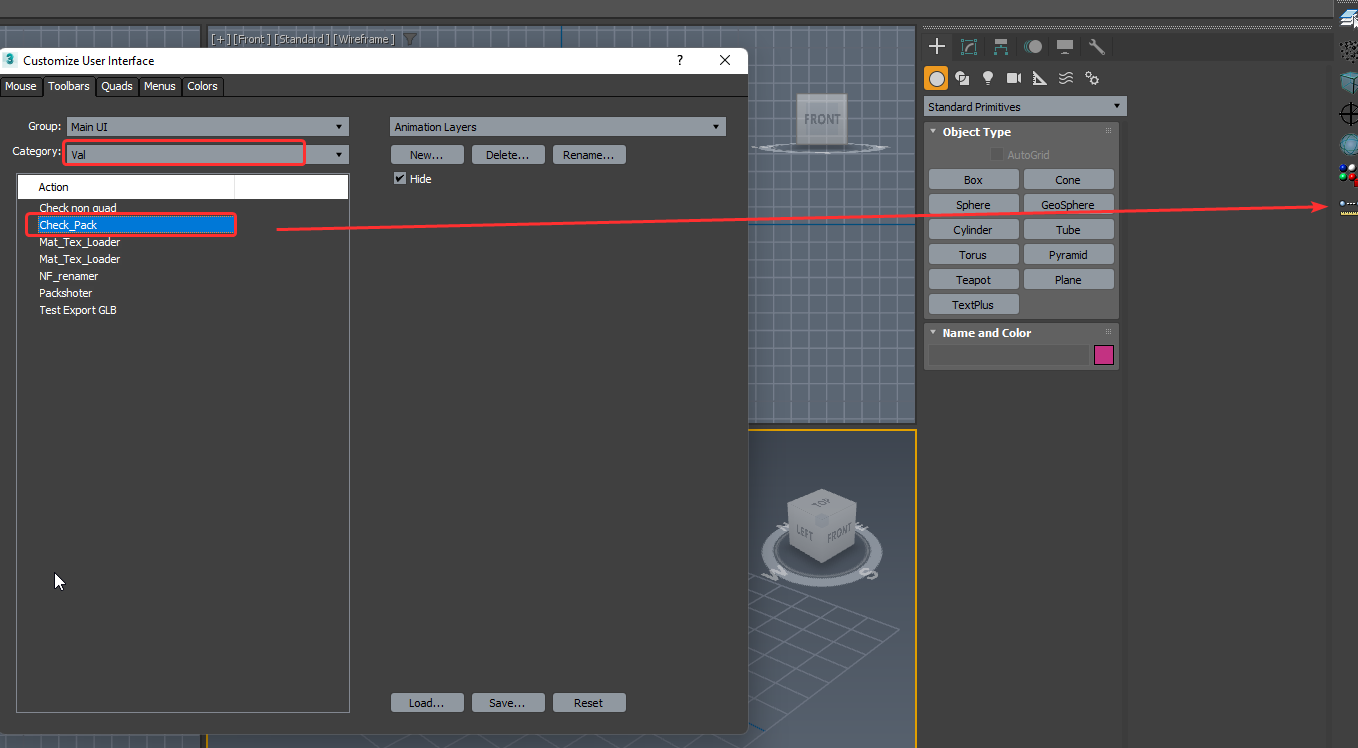Screen dimensions: 1358x748
Task: Choose the Plane object type
Action: click(x=1068, y=280)
